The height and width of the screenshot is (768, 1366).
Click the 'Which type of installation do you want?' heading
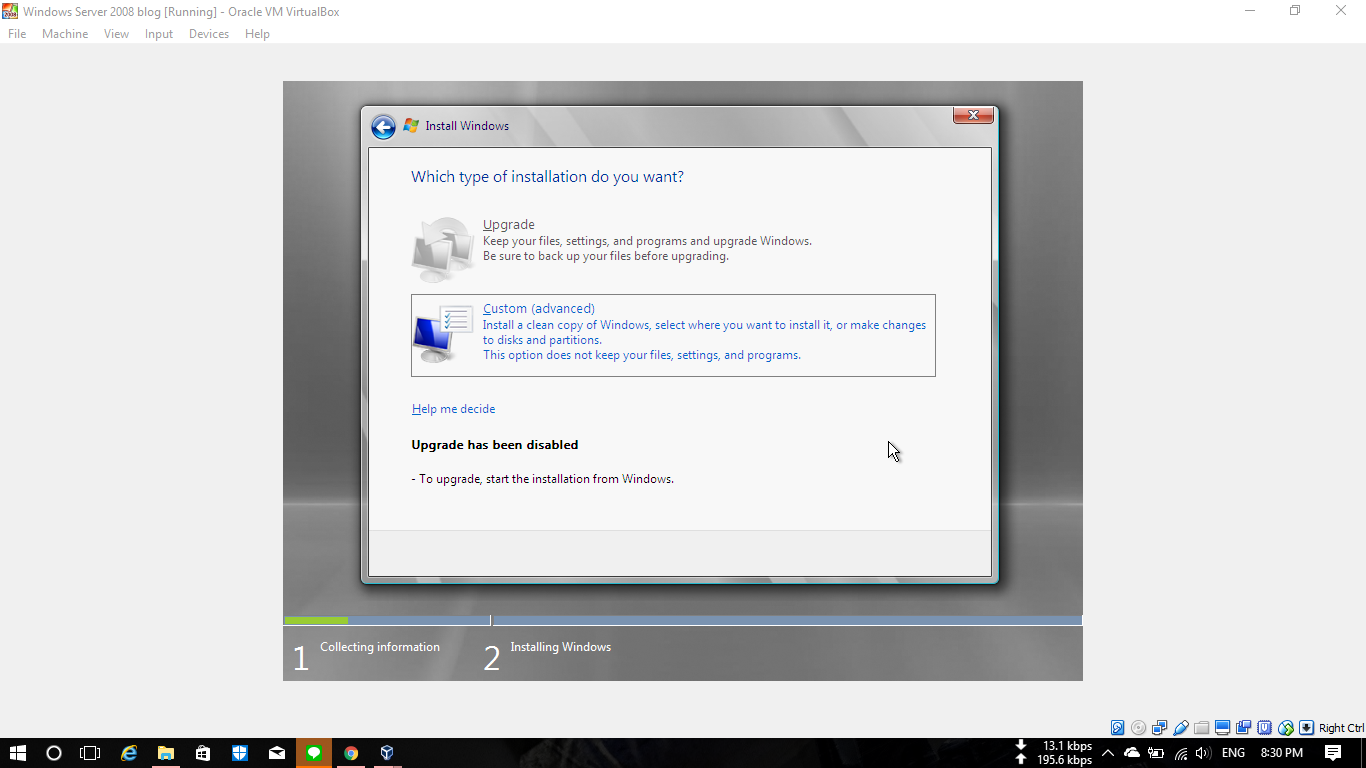(x=548, y=177)
